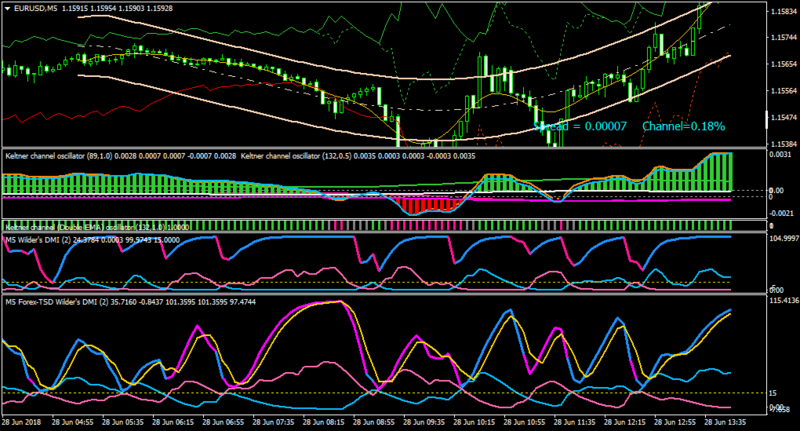The height and width of the screenshot is (431, 800).
Task: Click the 'Channel=0.18%' label
Action: coord(683,126)
